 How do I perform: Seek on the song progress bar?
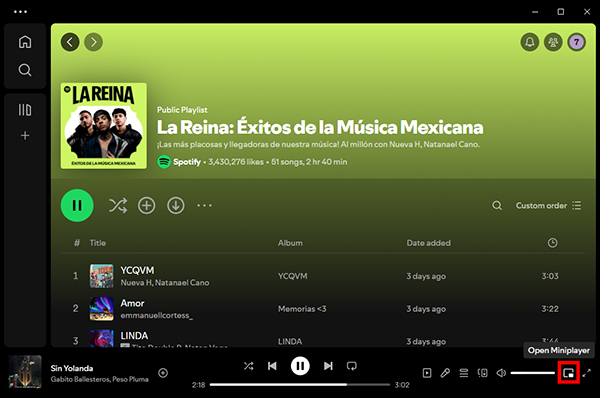pos(300,385)
